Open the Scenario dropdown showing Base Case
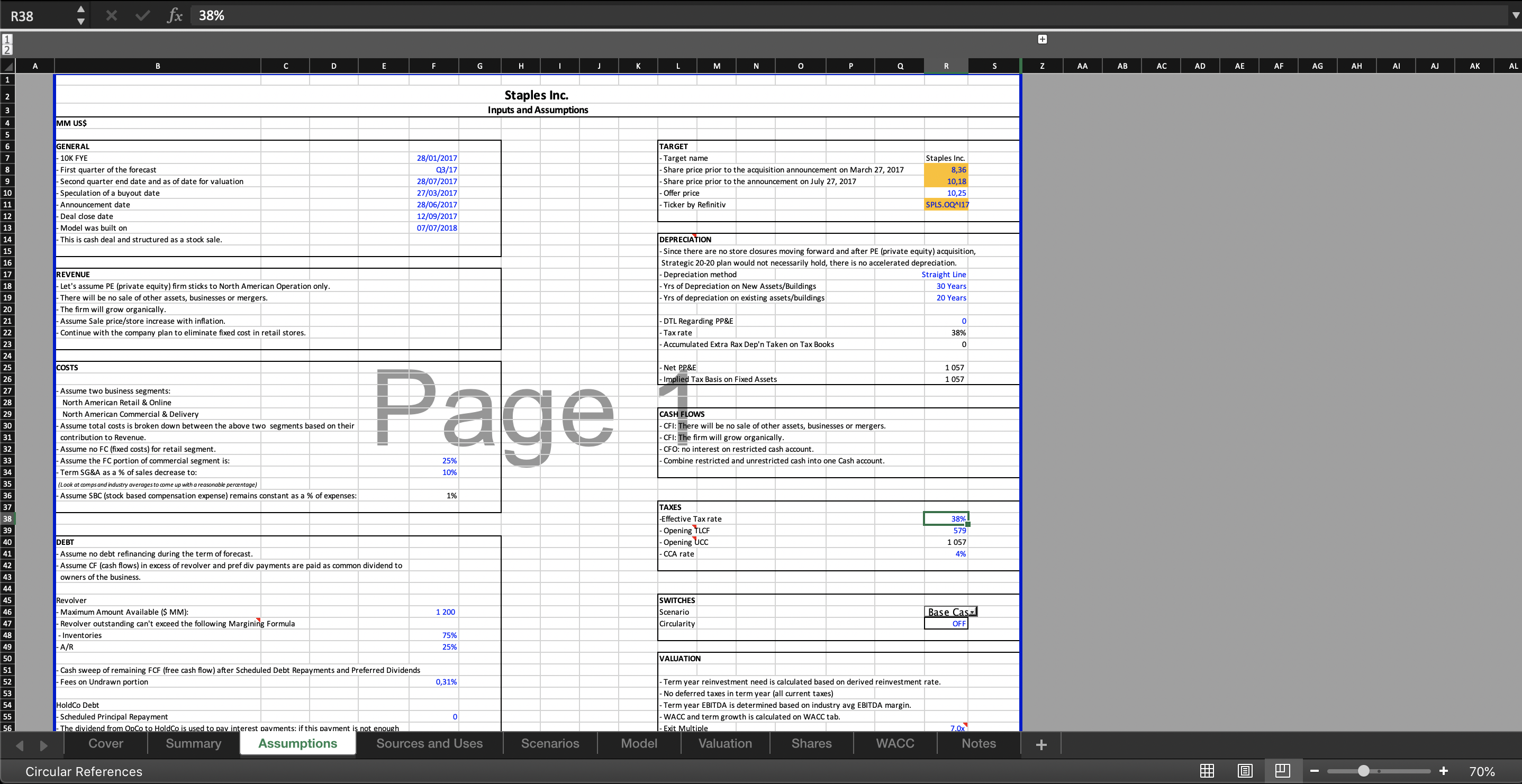The image size is (1522, 784). [973, 612]
